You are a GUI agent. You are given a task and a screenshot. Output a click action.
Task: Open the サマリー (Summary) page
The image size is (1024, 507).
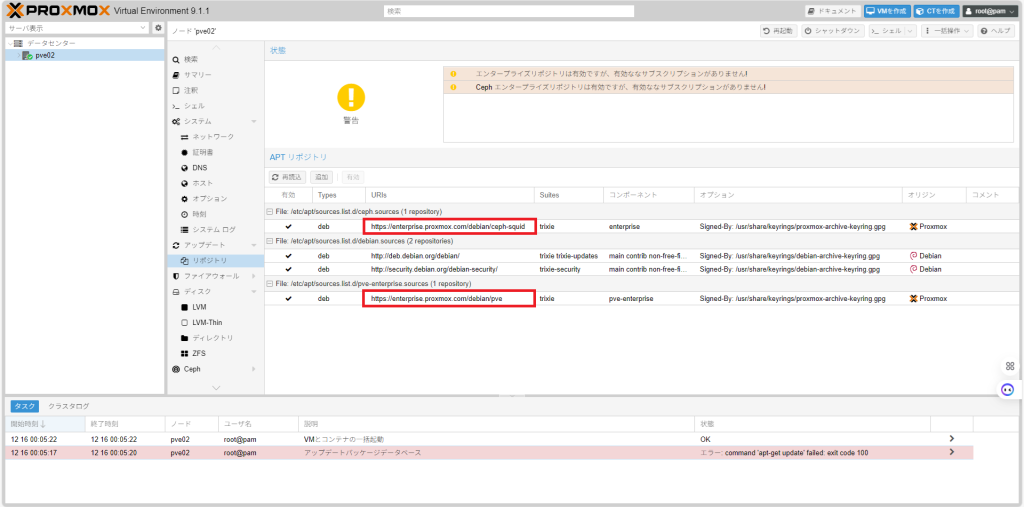(197, 75)
